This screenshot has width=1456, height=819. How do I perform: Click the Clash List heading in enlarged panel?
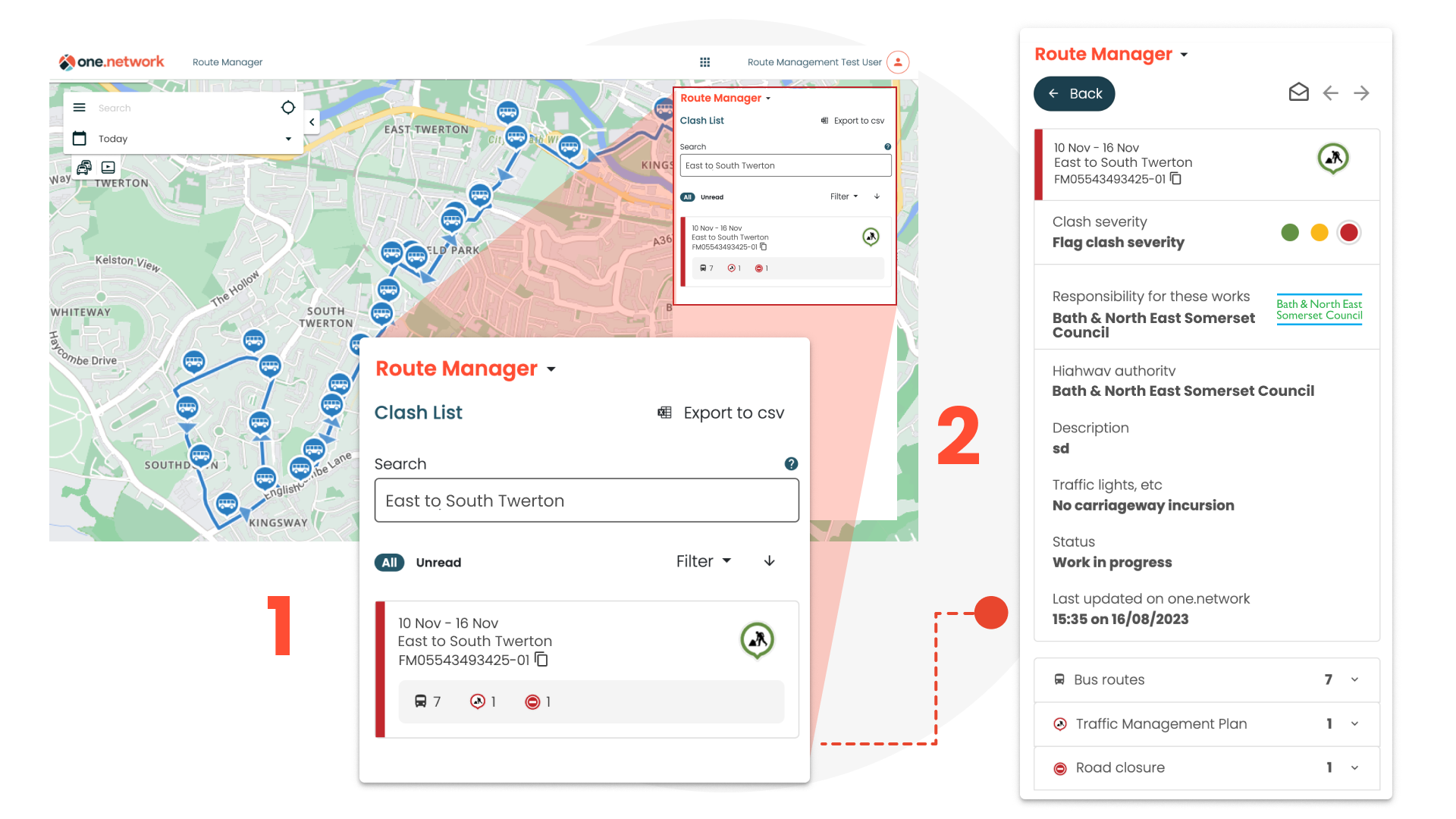(419, 413)
